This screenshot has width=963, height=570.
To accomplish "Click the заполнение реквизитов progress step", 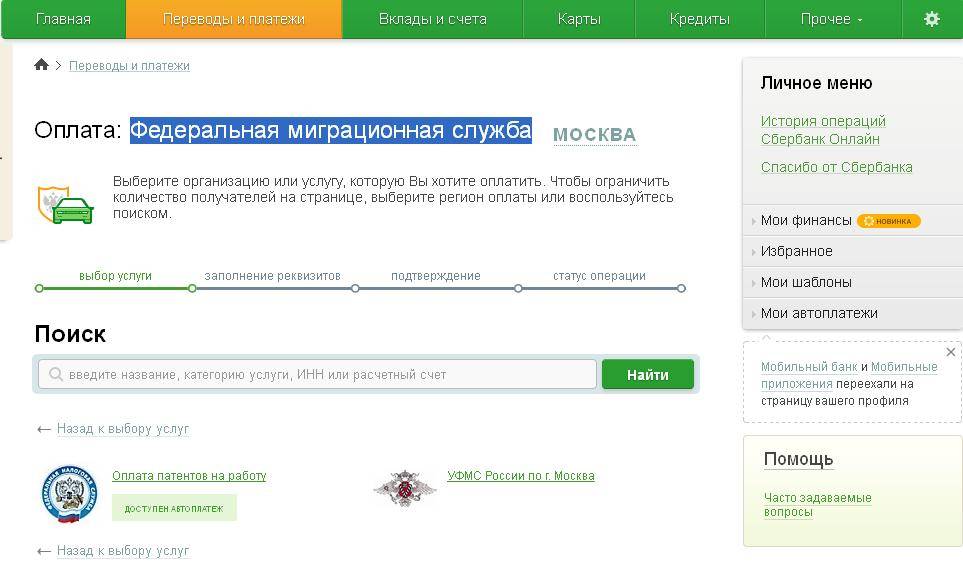I will (x=272, y=276).
